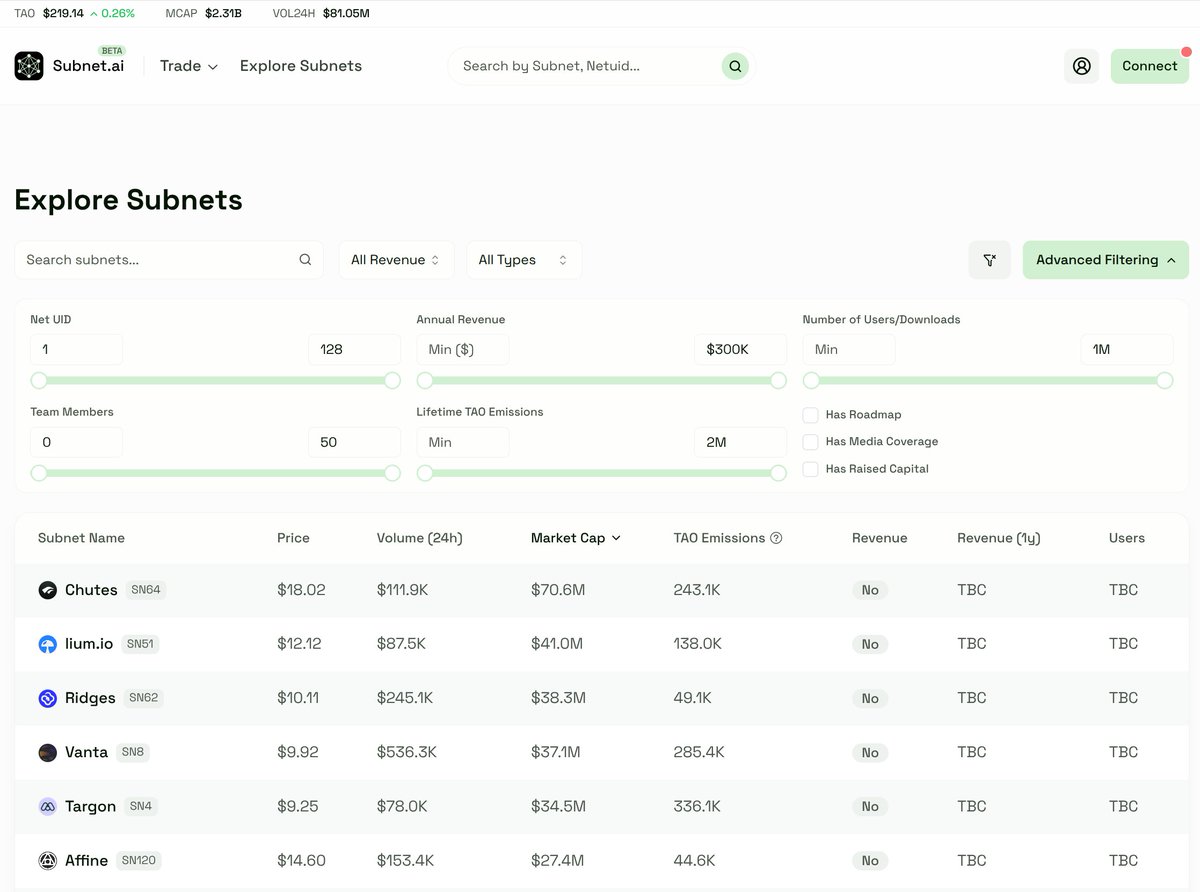Viewport: 1200px width, 892px height.
Task: Click the Net UID minimum field
Action: click(x=77, y=349)
